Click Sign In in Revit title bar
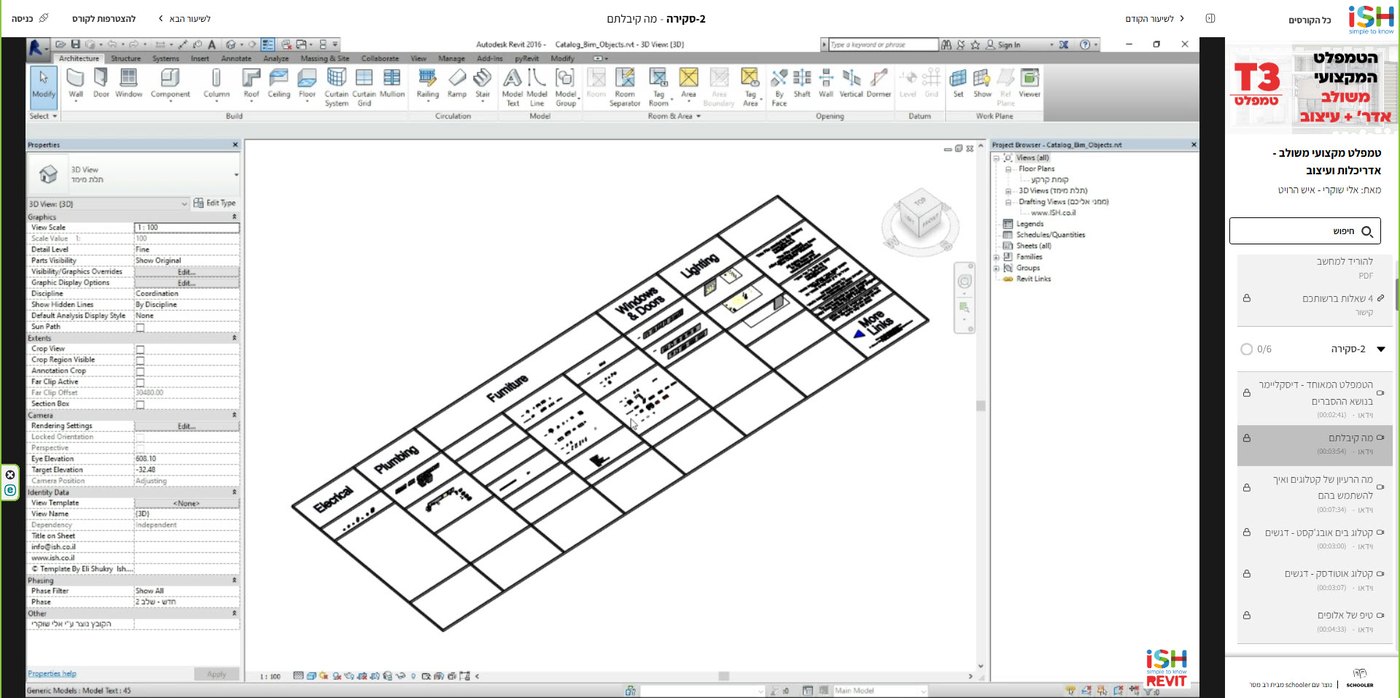Screen dimensions: 1400x698 tap(1003, 45)
